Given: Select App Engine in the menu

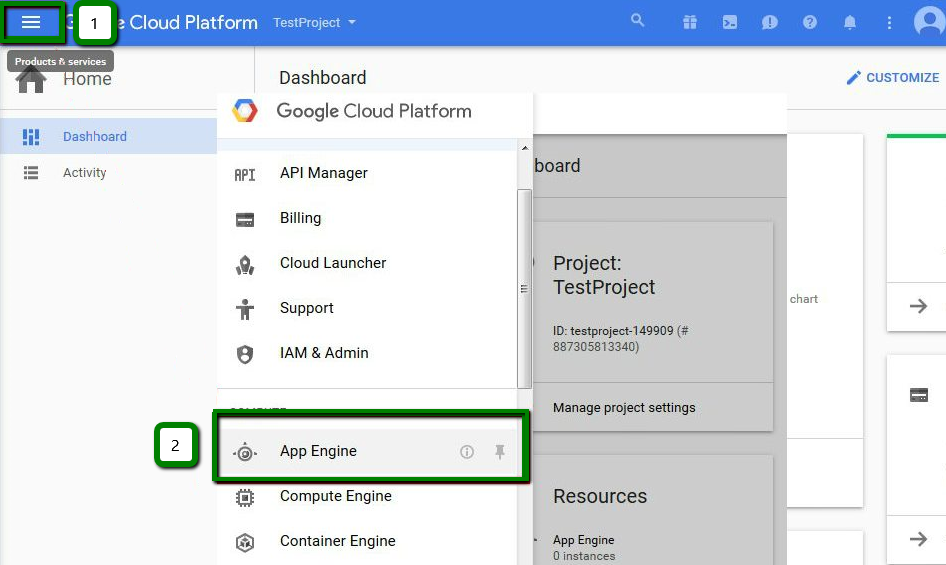Looking at the screenshot, I should [367, 451].
